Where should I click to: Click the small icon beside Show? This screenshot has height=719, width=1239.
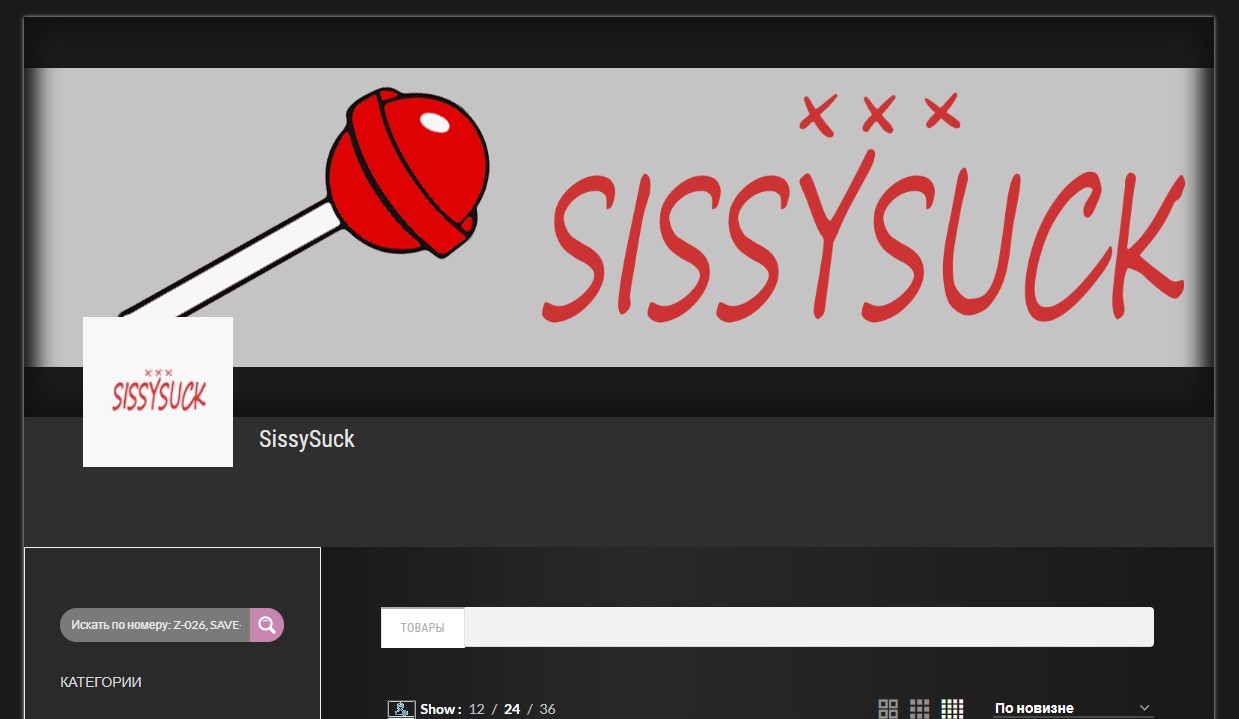(x=401, y=709)
